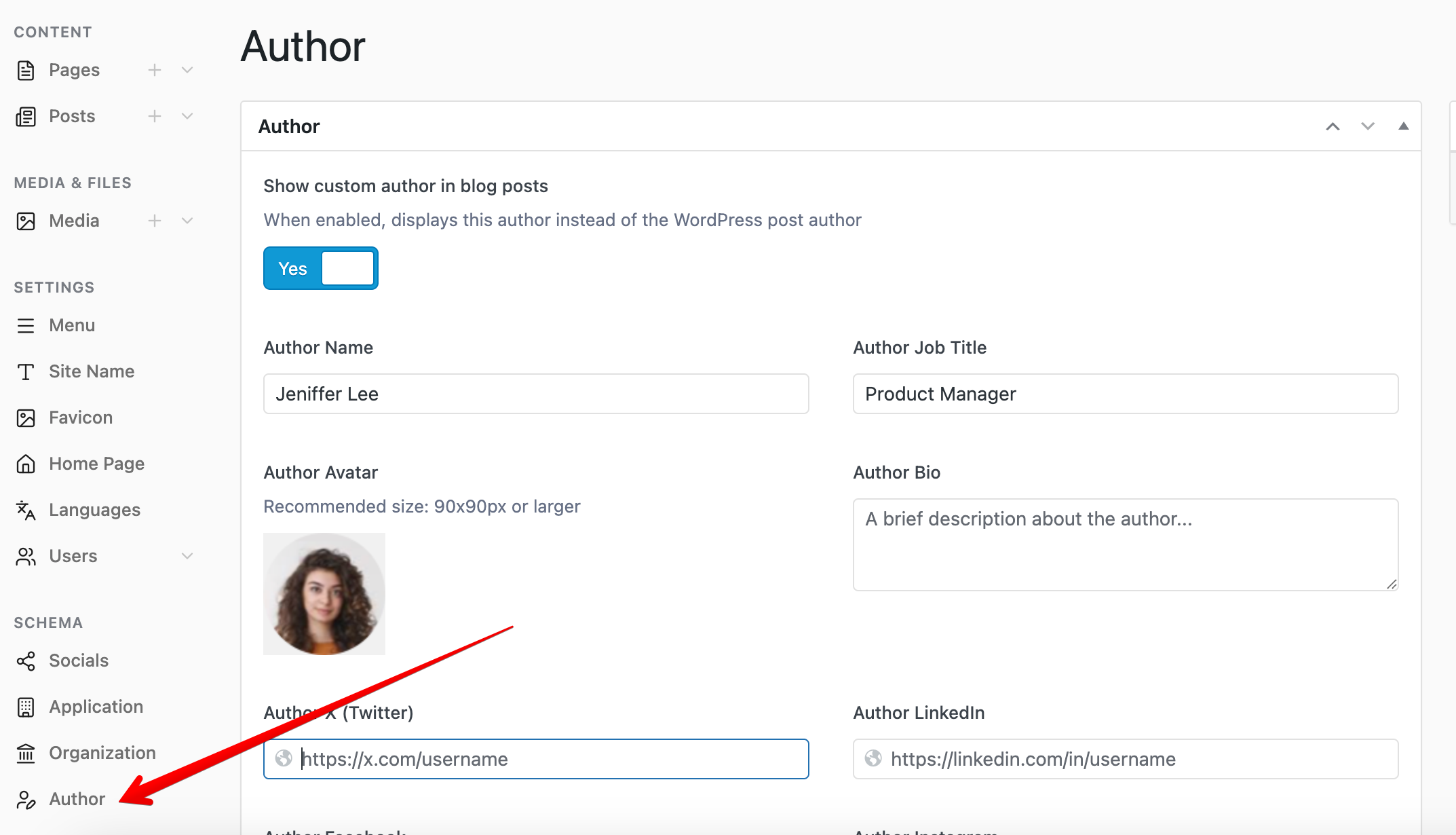Click the Organization building icon
Image resolution: width=1456 pixels, height=835 pixels.
[26, 753]
